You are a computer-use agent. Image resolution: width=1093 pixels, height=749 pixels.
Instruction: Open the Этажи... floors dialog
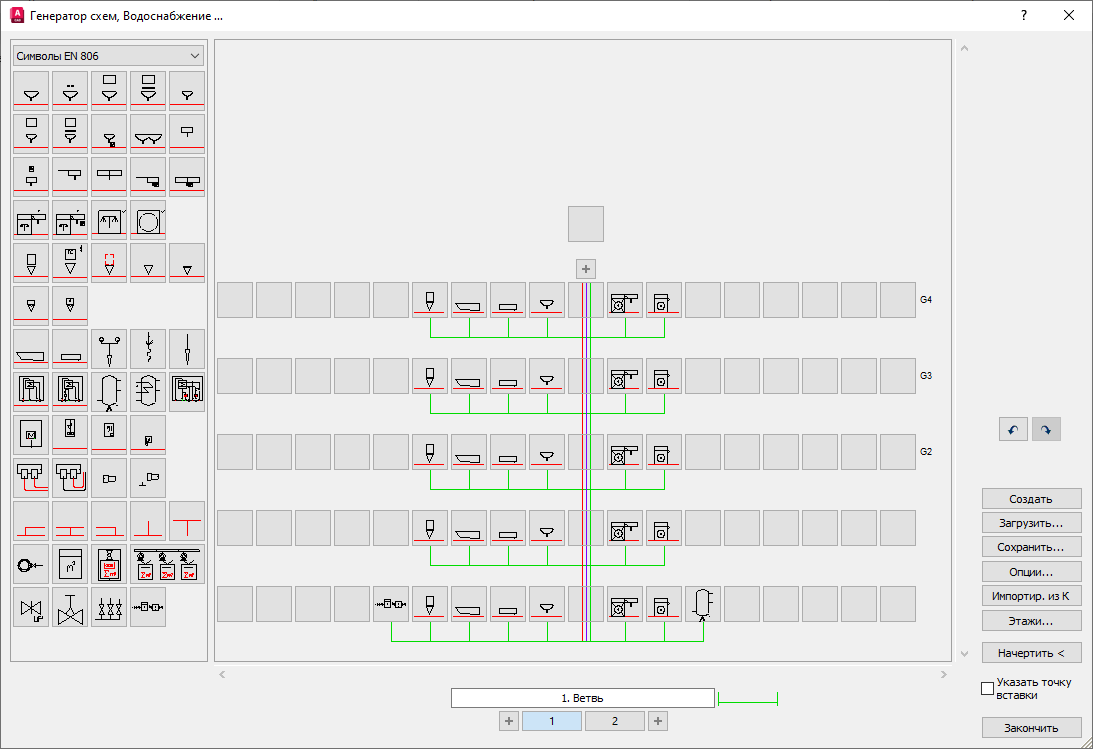(1032, 621)
